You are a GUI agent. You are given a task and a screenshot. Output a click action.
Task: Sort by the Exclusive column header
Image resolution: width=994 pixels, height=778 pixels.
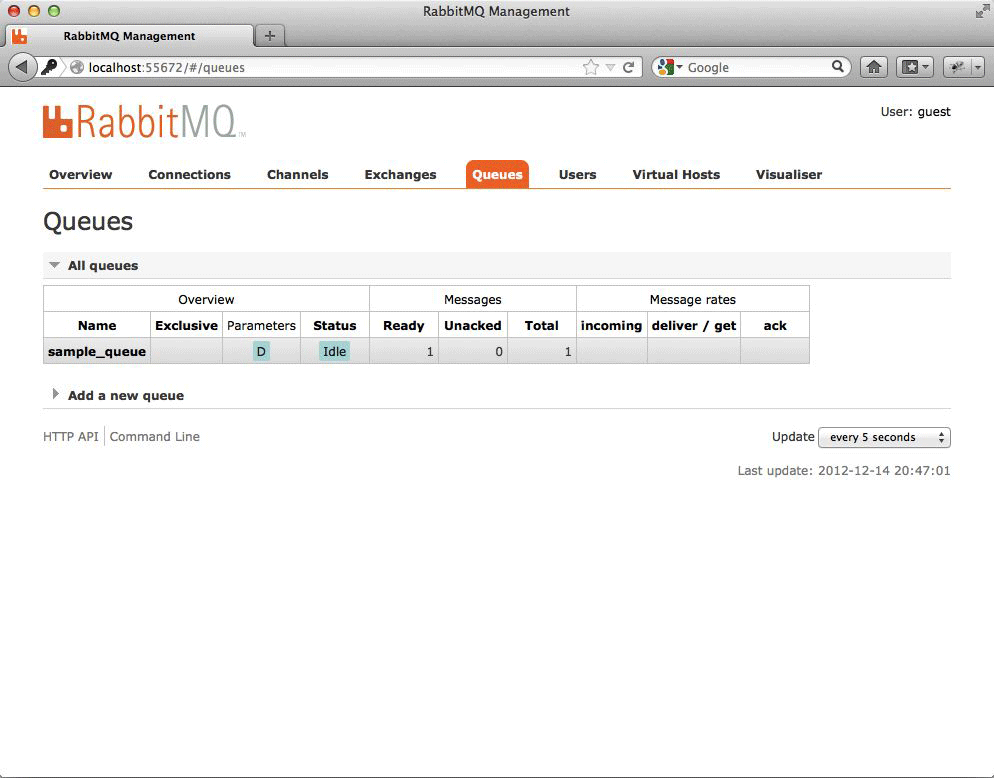point(186,325)
